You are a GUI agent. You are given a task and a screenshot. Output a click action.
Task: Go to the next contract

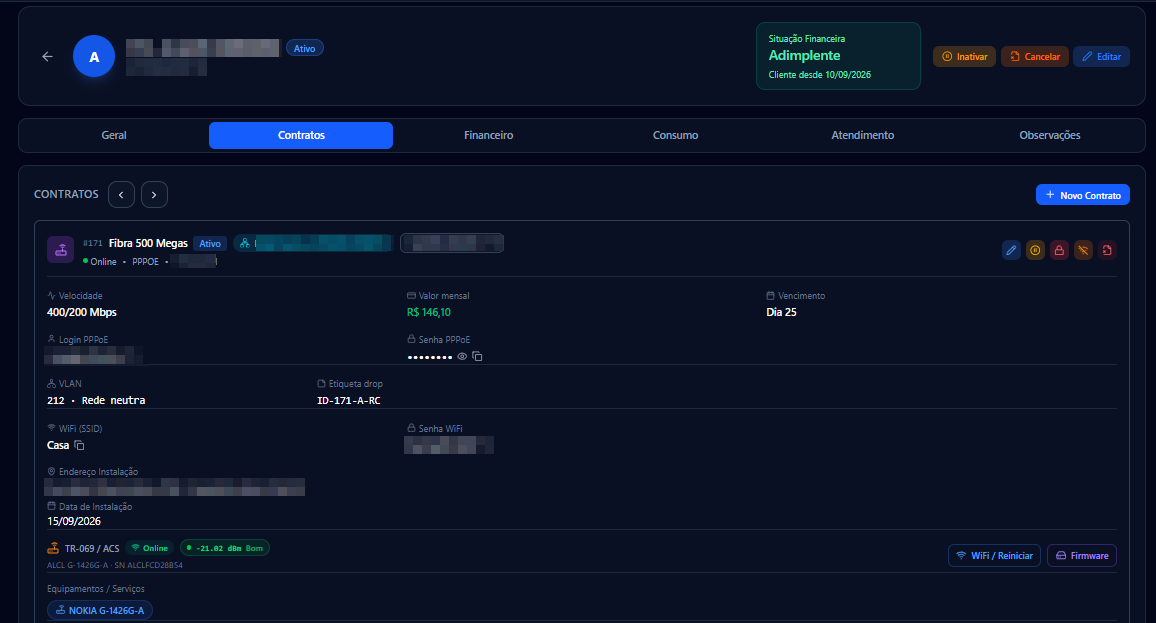(154, 195)
